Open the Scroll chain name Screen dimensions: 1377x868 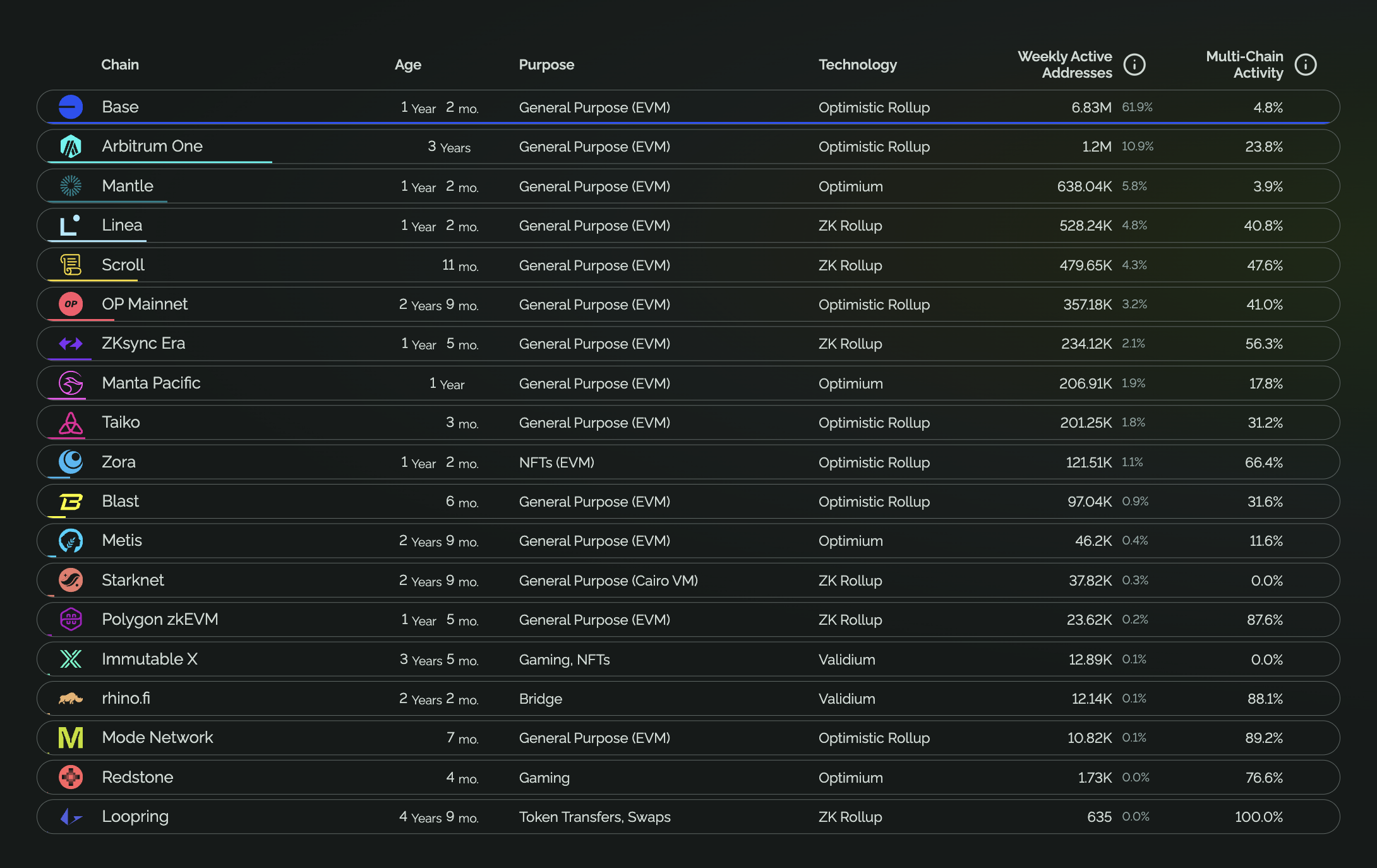point(123,265)
